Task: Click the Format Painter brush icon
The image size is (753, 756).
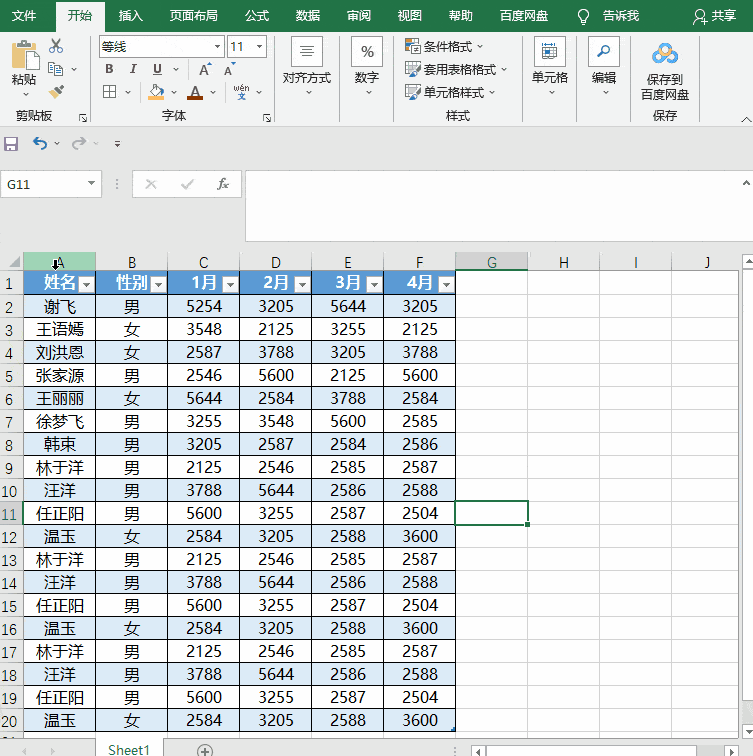Action: click(56, 91)
